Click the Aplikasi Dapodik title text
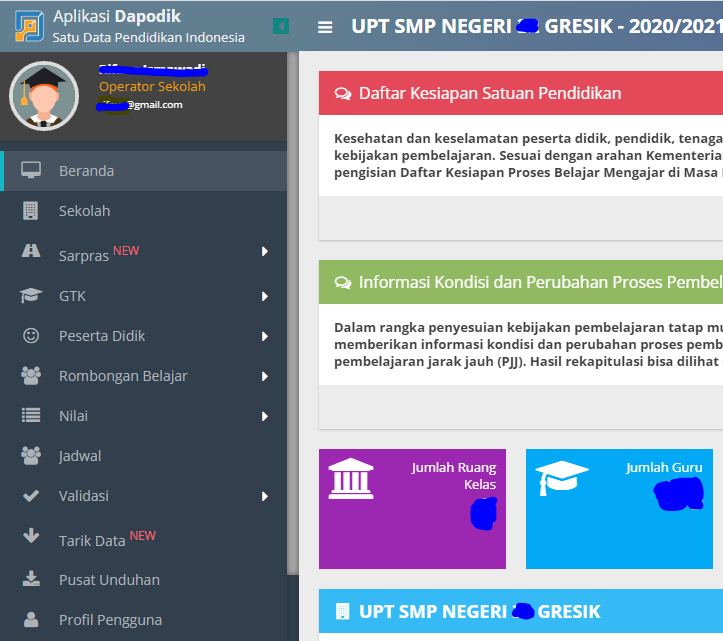 117,16
